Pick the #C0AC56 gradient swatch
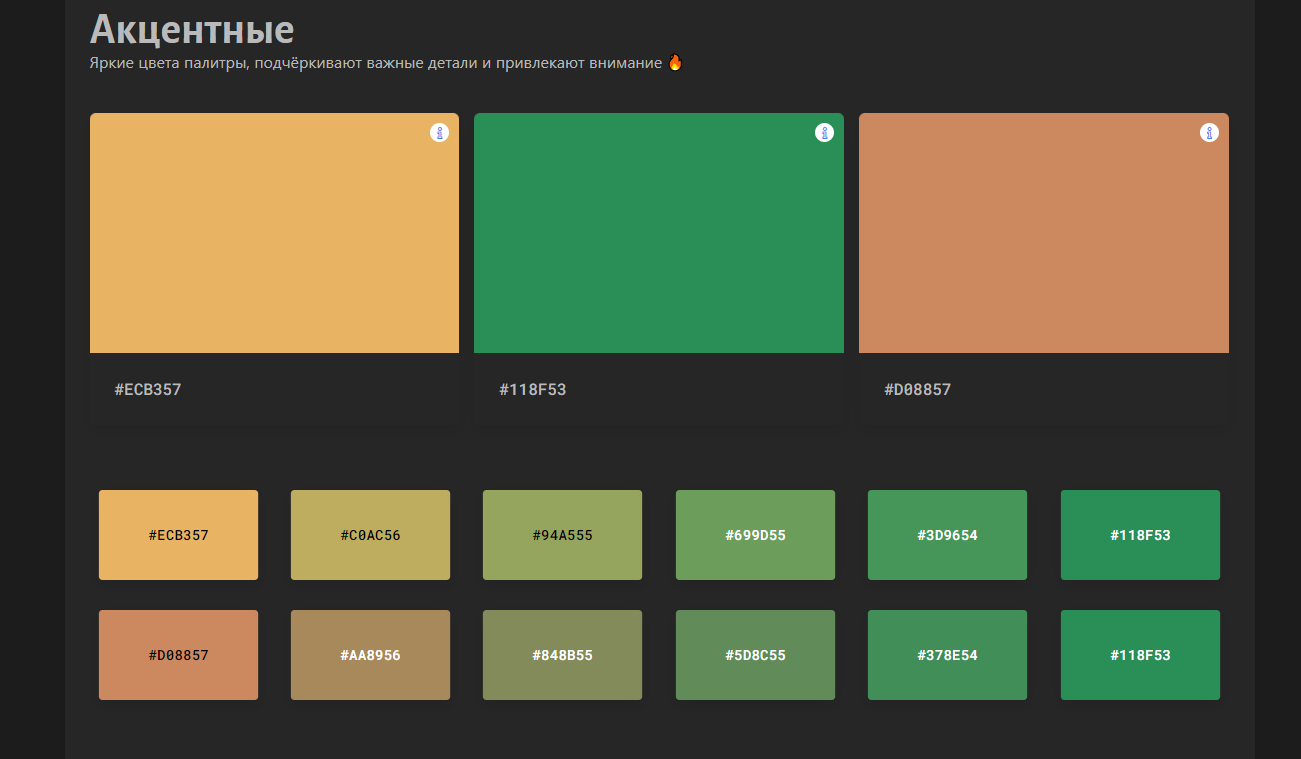 [370, 535]
